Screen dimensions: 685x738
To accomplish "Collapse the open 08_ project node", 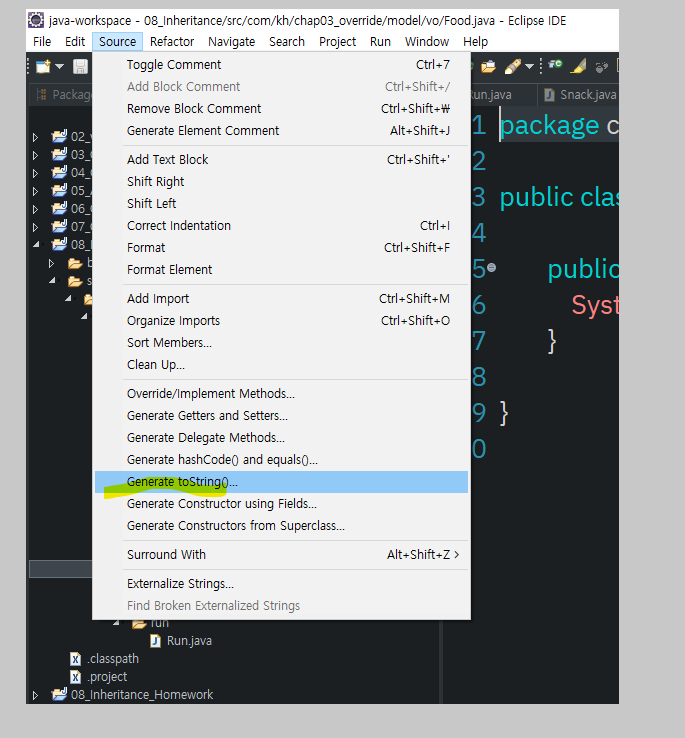I will coord(36,244).
